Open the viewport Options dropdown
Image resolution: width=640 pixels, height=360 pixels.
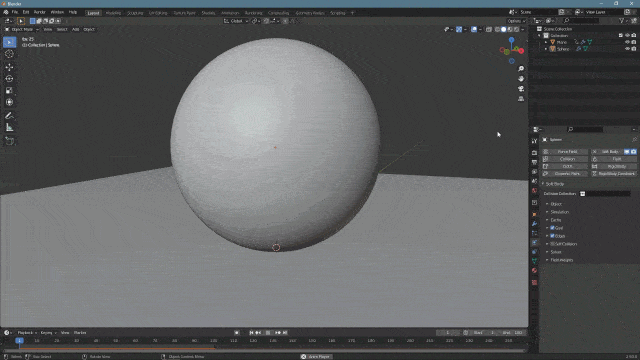pyautogui.click(x=516, y=21)
